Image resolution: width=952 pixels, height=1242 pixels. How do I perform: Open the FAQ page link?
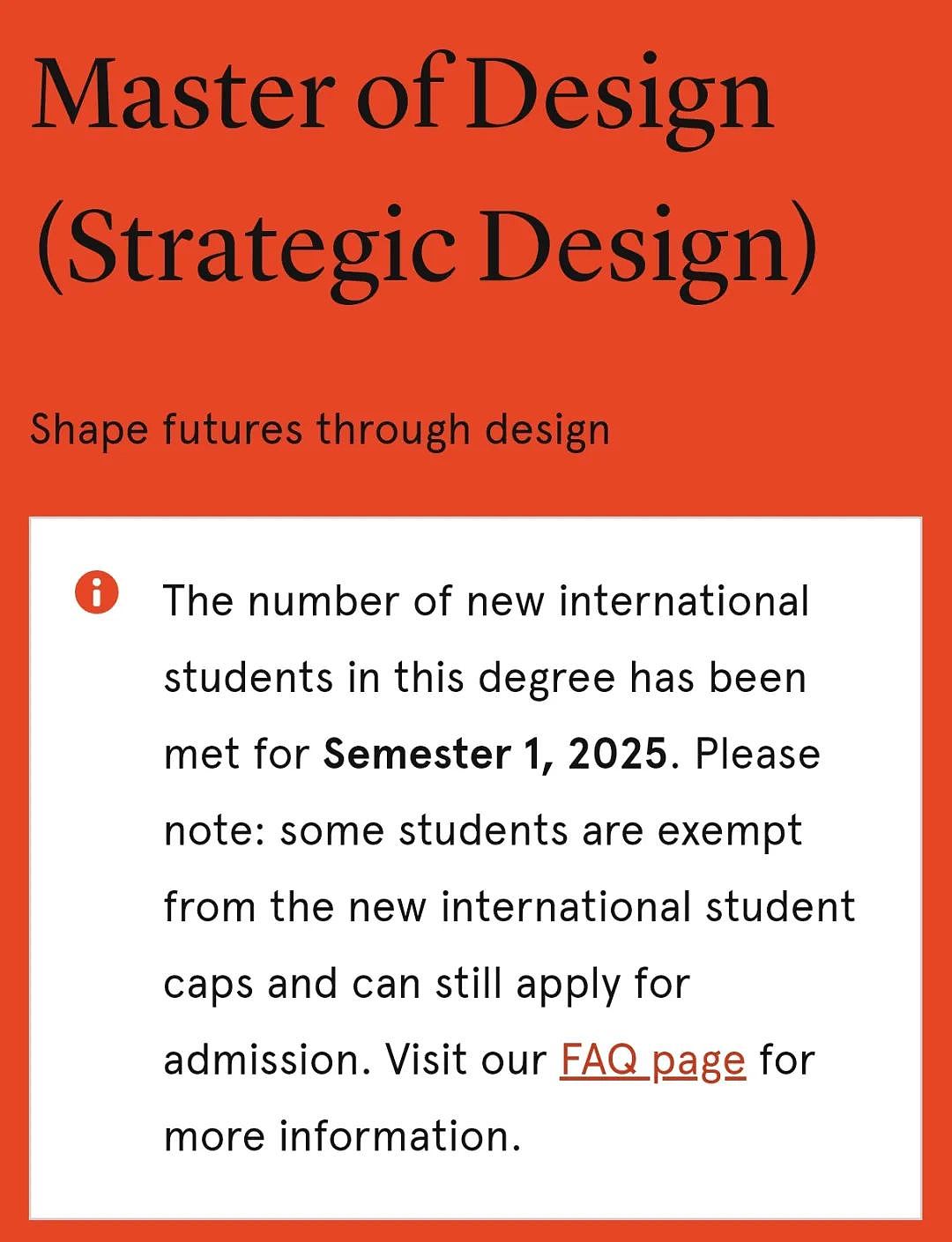click(653, 1060)
